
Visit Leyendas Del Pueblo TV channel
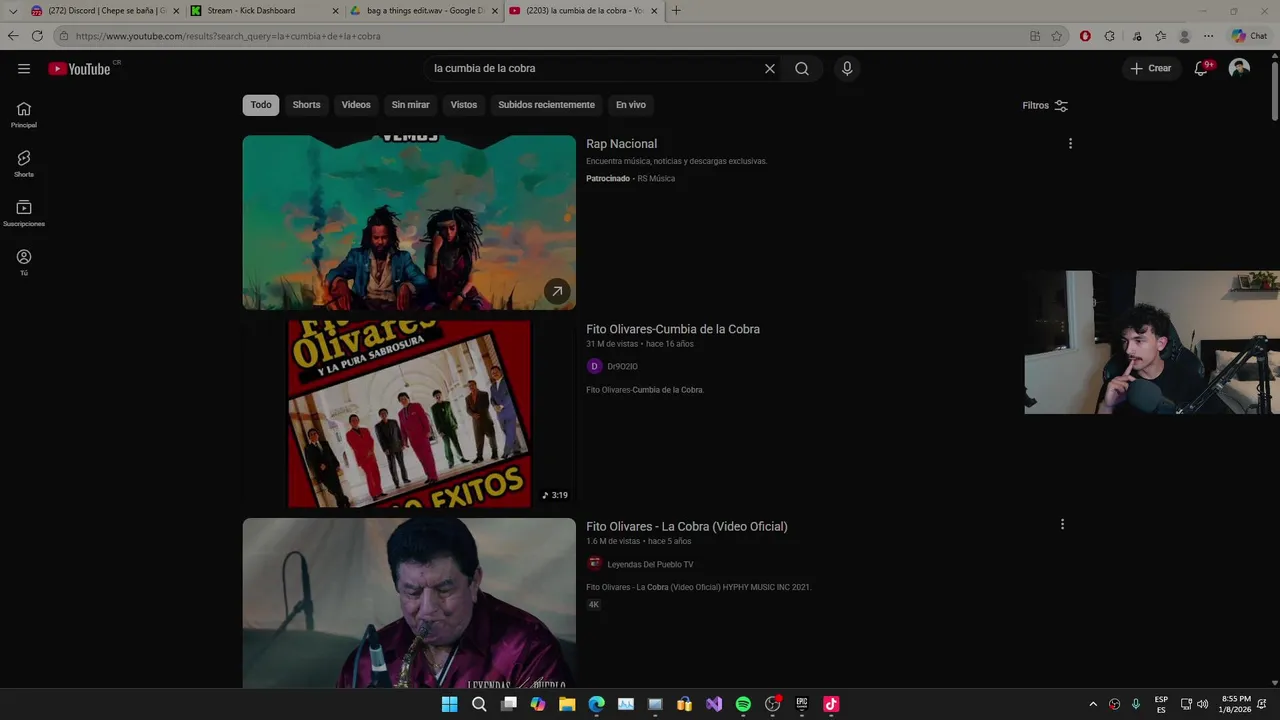click(650, 564)
